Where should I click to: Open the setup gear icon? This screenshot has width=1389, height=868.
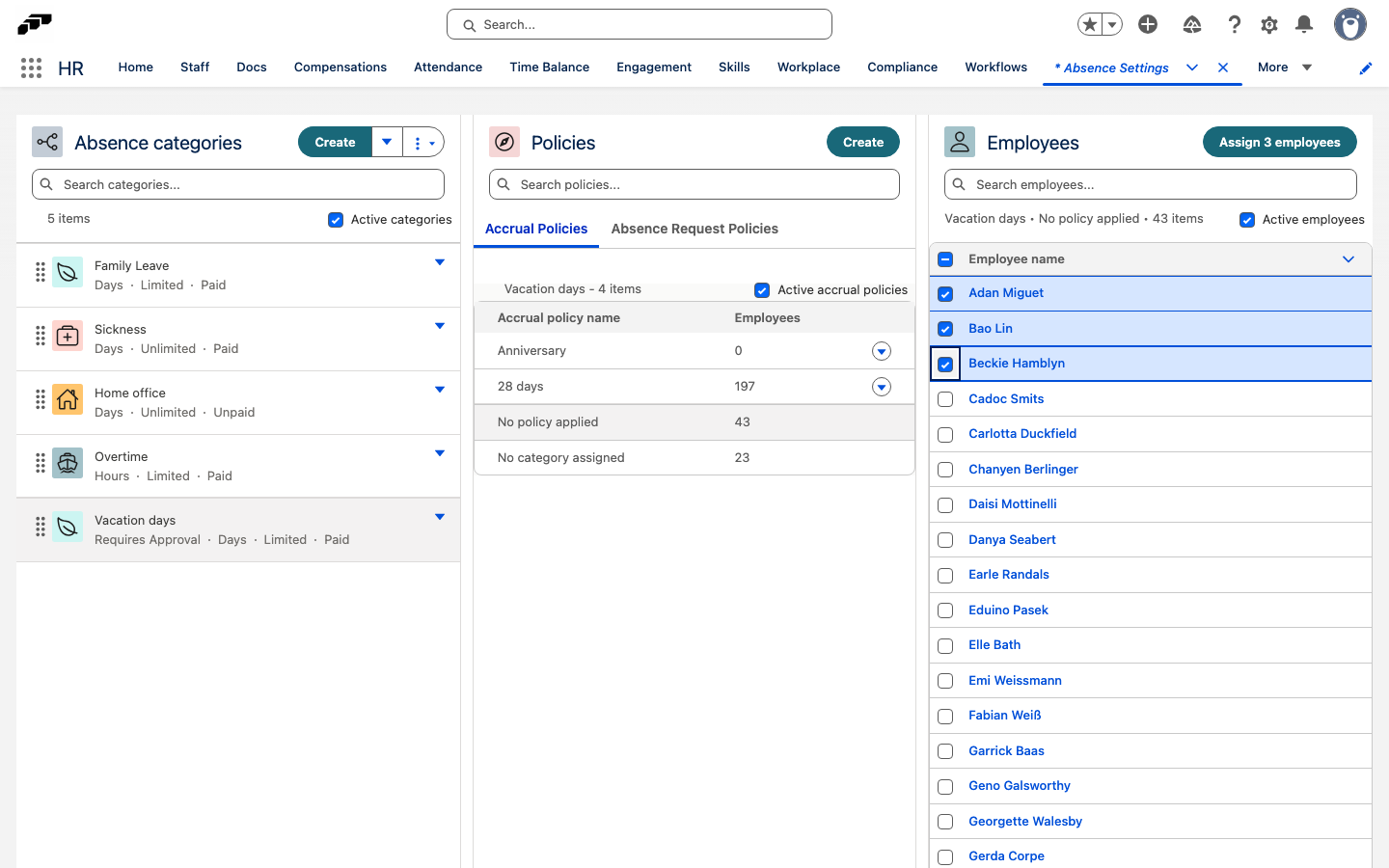point(1269,25)
